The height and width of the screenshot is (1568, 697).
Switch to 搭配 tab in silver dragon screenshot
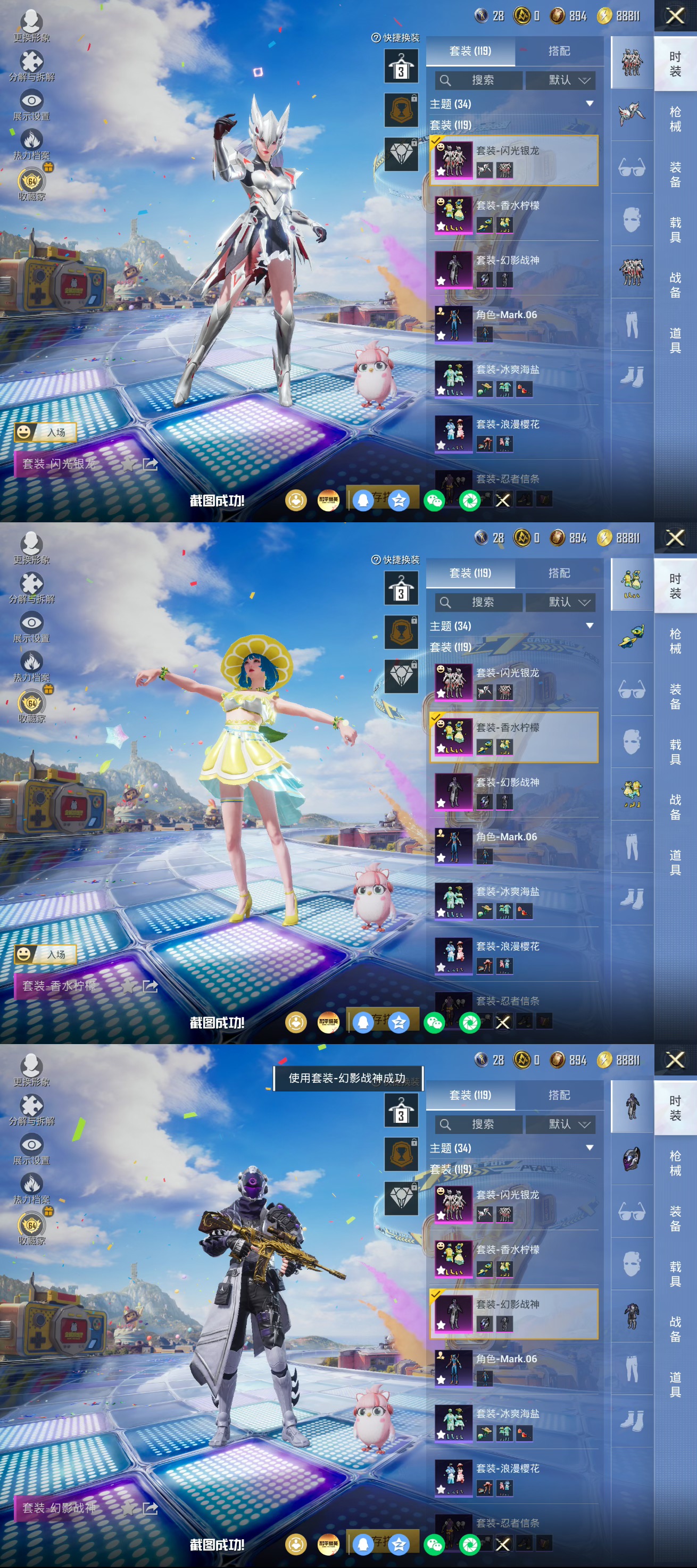tap(559, 51)
